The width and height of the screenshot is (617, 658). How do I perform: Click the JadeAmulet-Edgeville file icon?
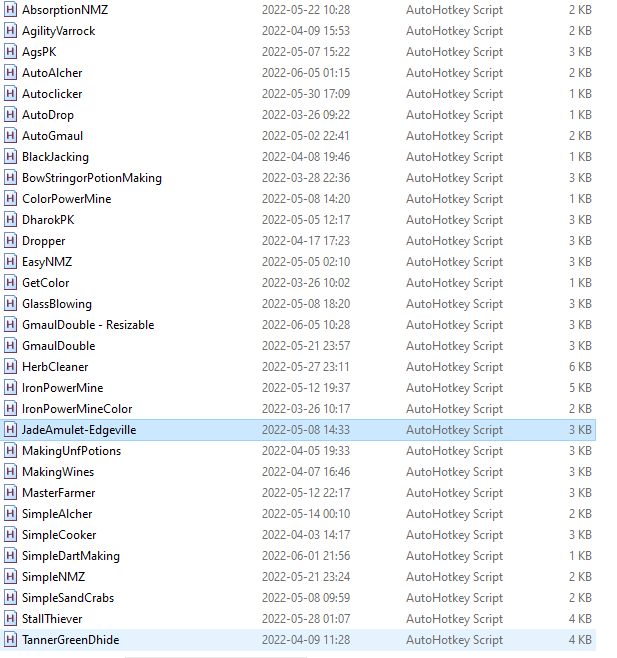(x=10, y=429)
